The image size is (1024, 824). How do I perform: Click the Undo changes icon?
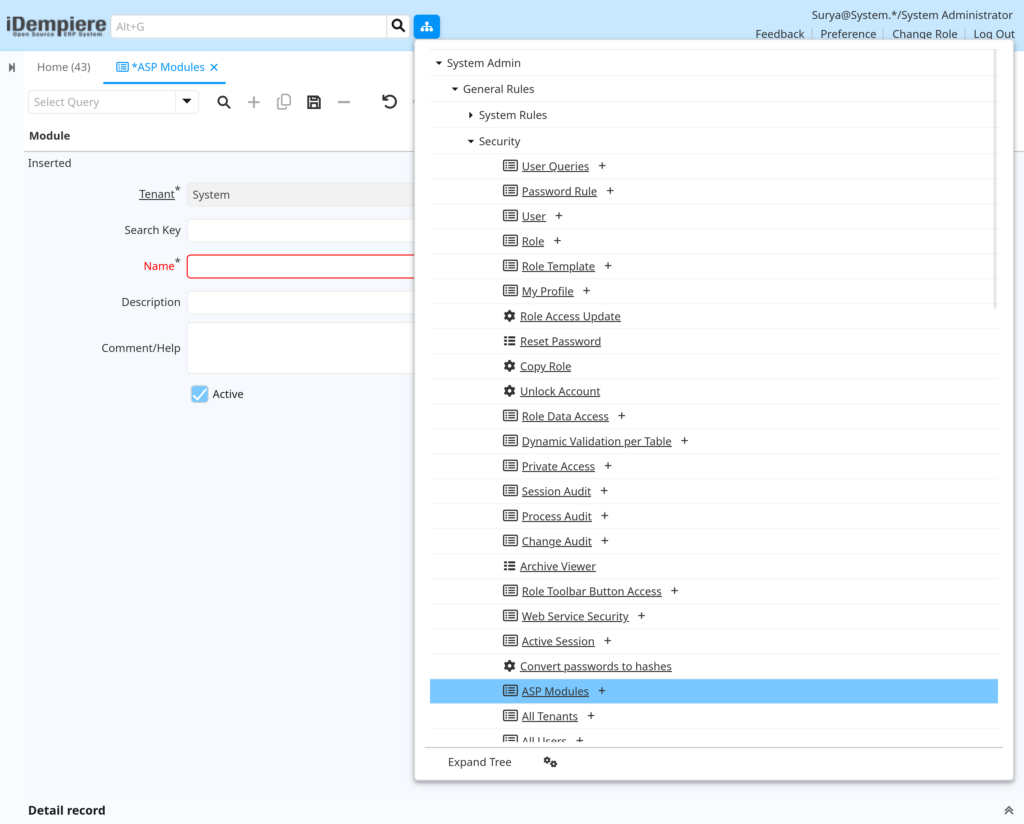[x=389, y=102]
